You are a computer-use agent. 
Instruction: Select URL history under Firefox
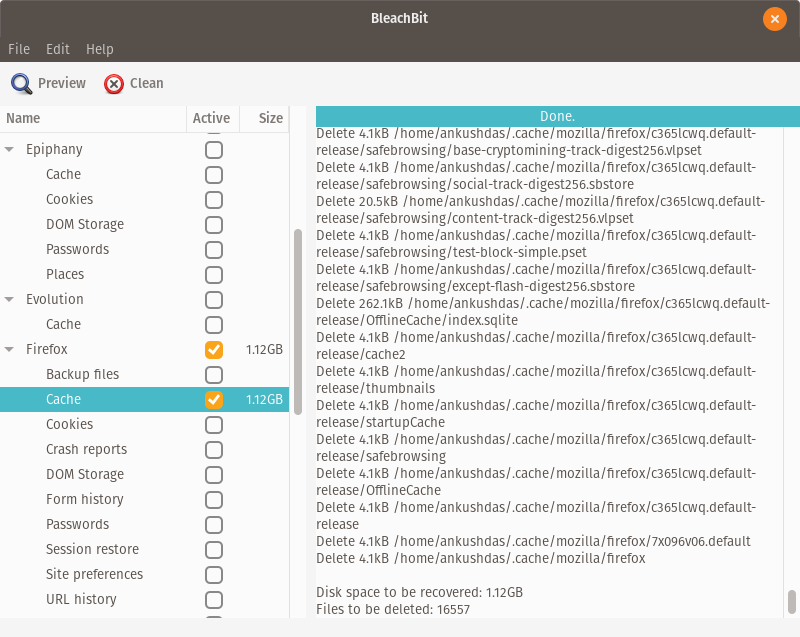pyautogui.click(x=144, y=599)
